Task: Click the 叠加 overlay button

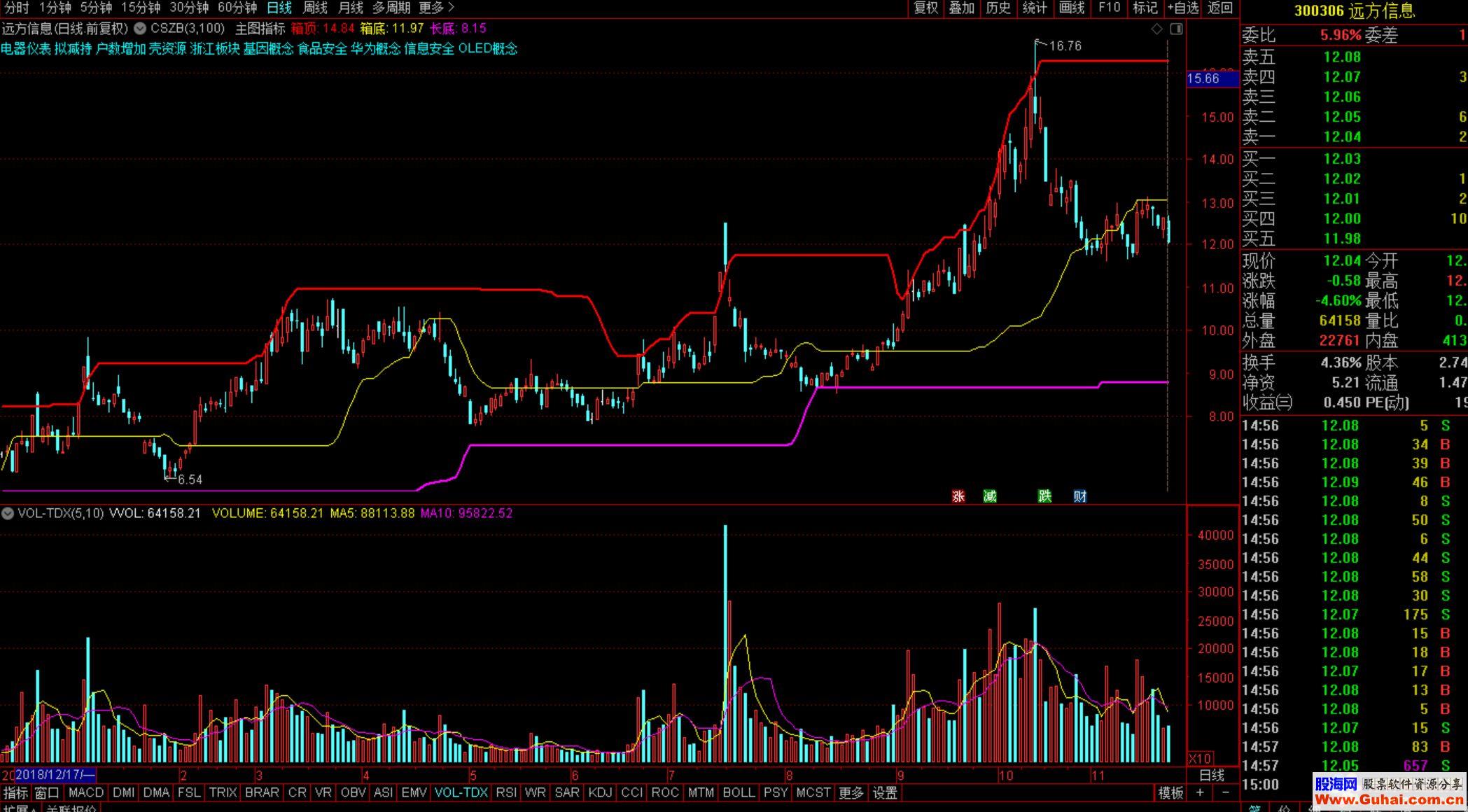Action: [962, 8]
